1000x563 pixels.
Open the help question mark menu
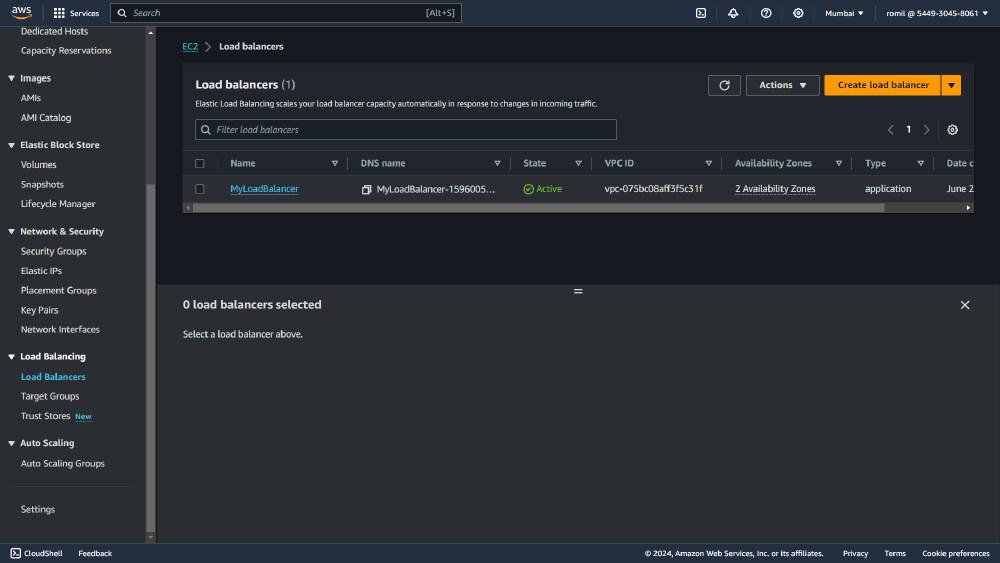pyautogui.click(x=766, y=13)
